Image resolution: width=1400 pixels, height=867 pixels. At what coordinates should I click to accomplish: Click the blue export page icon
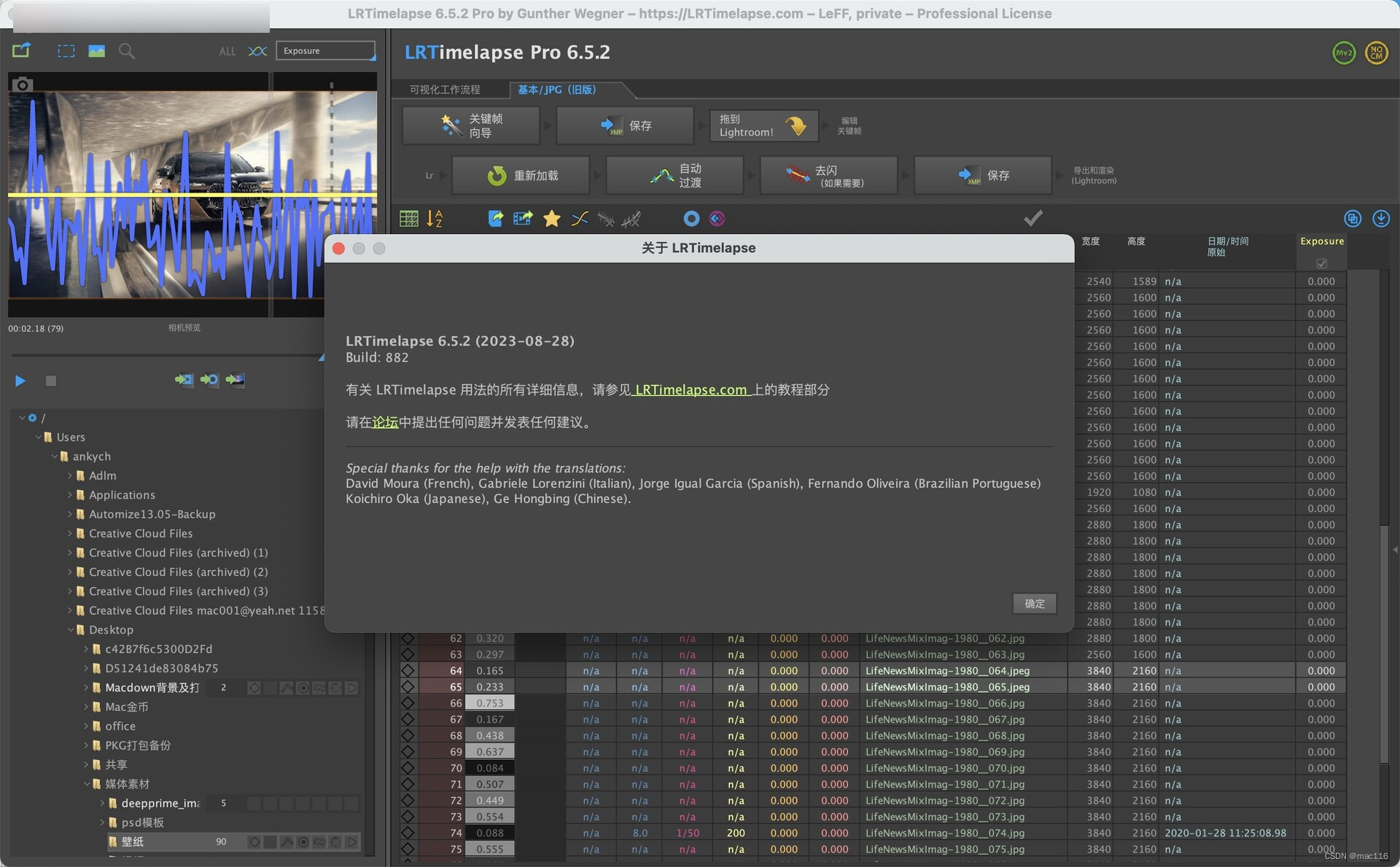[x=496, y=218]
